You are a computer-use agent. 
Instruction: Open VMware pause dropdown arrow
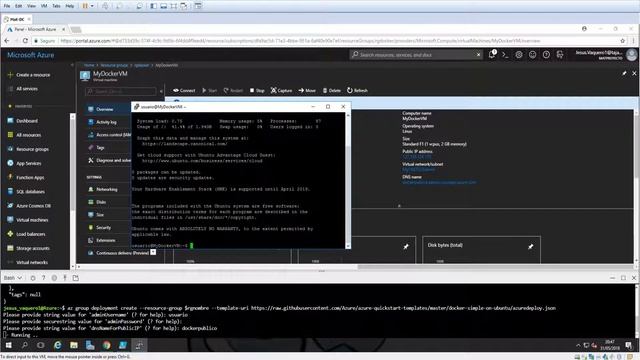92,6
